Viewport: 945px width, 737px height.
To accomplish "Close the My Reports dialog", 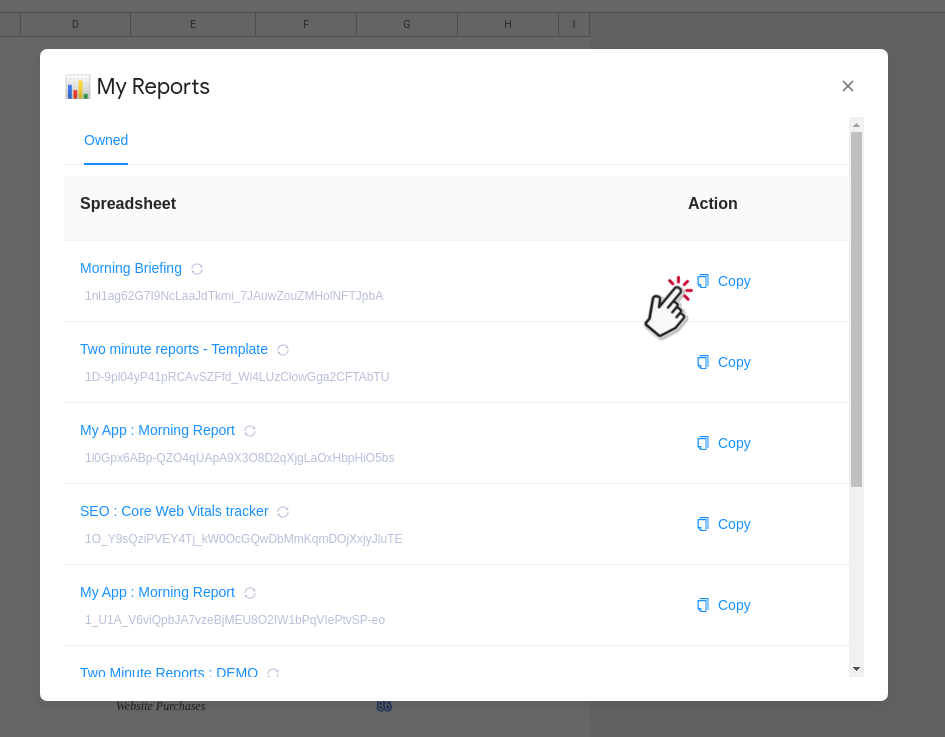I will [x=847, y=86].
